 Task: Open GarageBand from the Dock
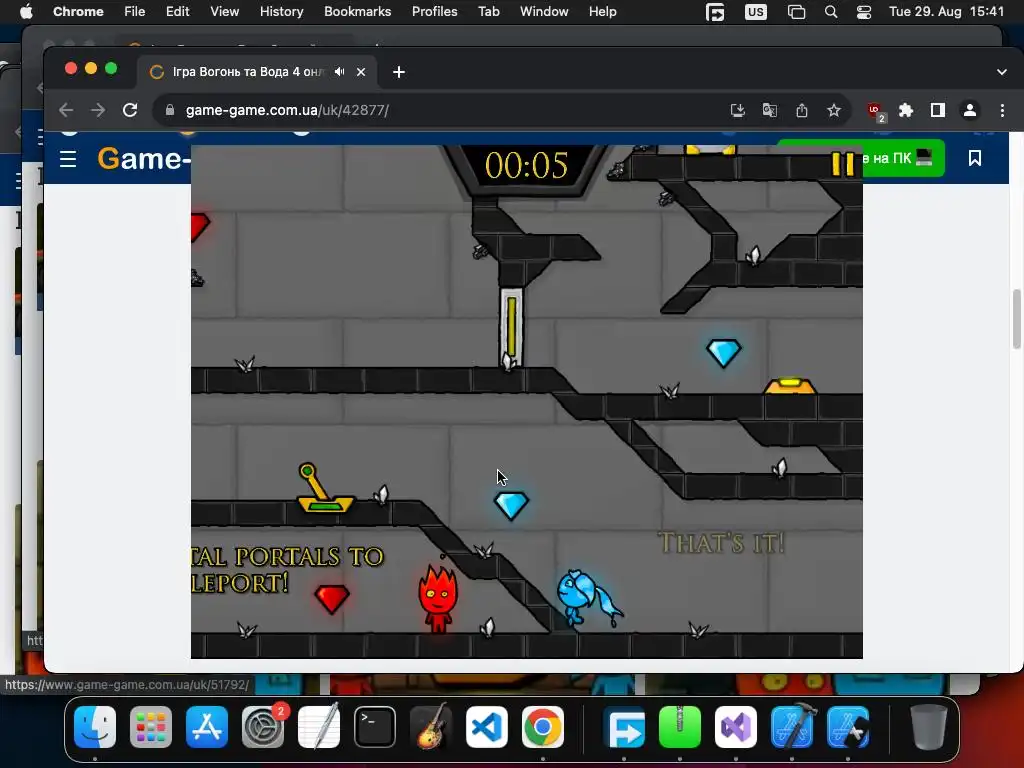[x=431, y=727]
